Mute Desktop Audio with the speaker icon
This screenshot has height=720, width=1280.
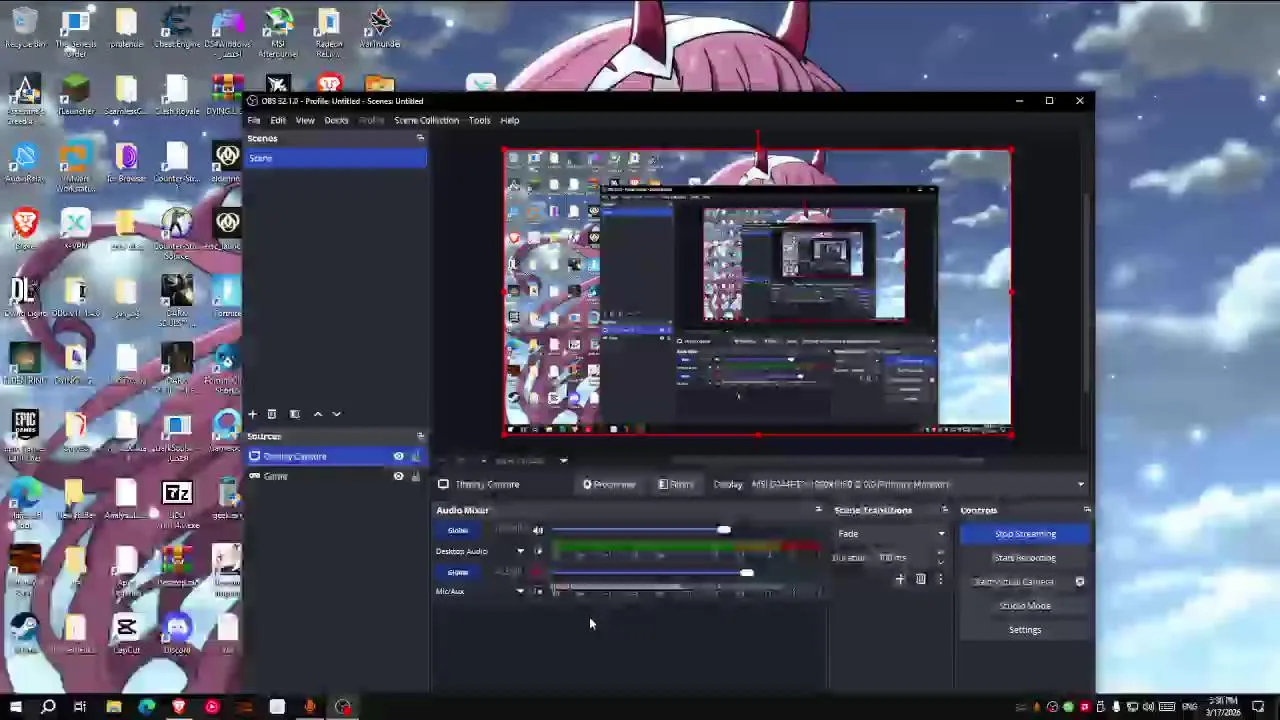(538, 530)
